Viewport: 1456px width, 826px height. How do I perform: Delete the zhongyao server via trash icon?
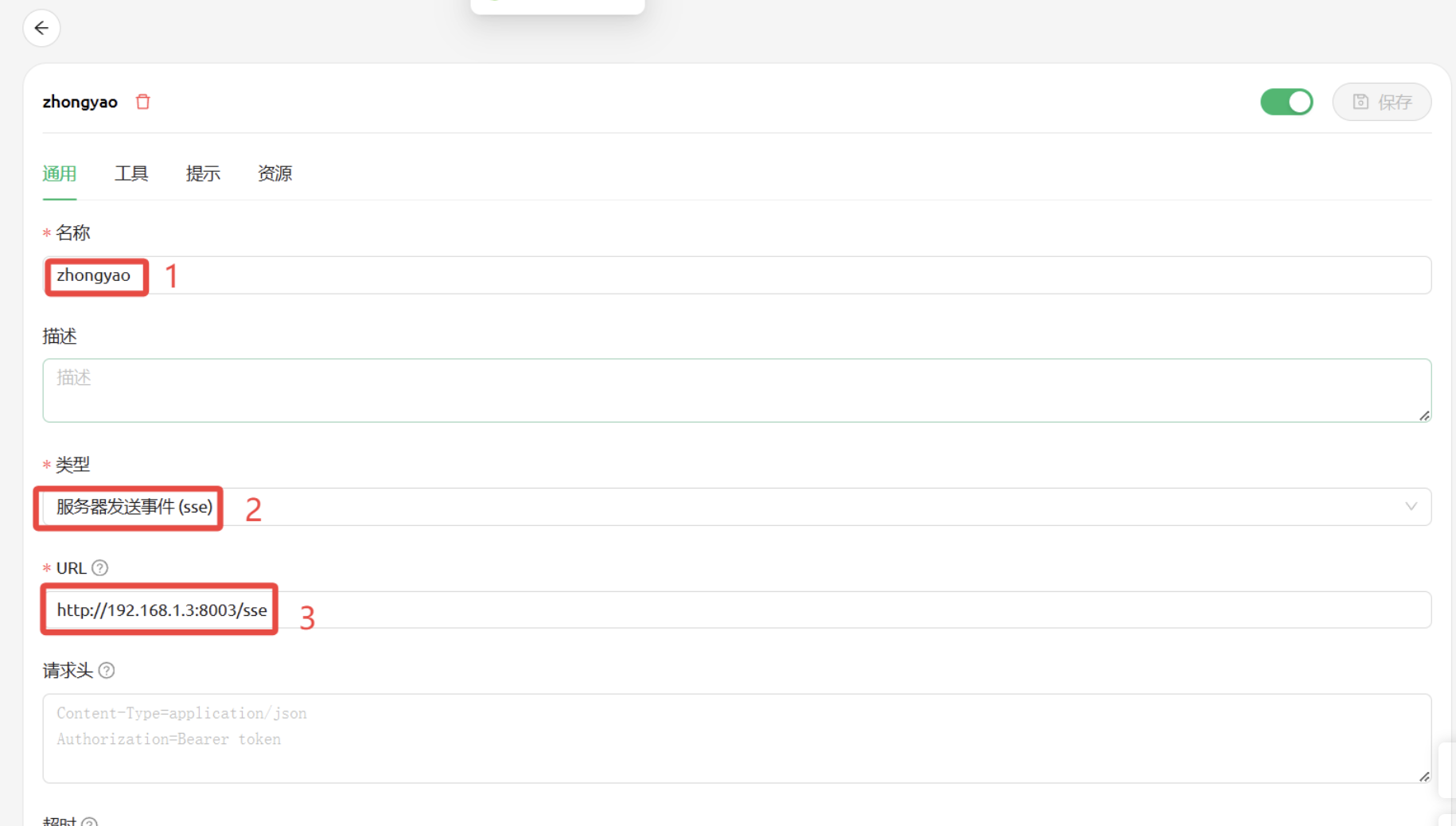[x=143, y=102]
